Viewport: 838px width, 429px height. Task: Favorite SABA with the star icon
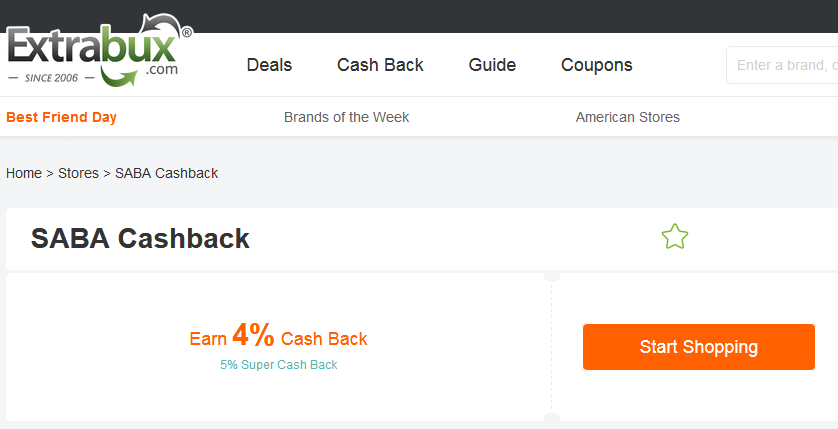(675, 237)
